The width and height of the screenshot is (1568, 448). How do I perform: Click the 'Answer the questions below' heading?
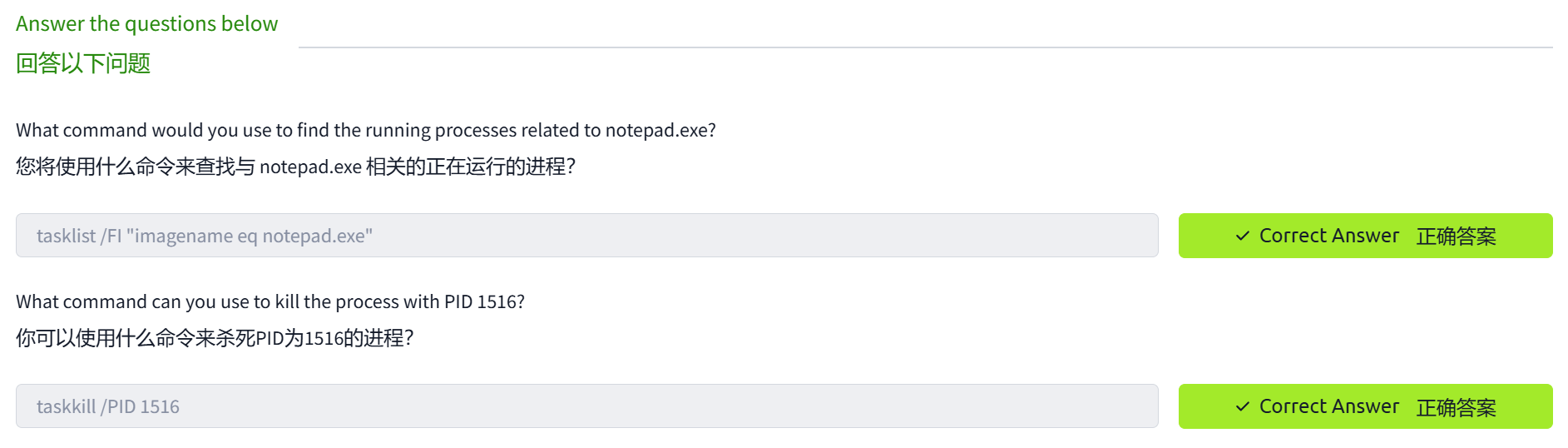tap(146, 24)
